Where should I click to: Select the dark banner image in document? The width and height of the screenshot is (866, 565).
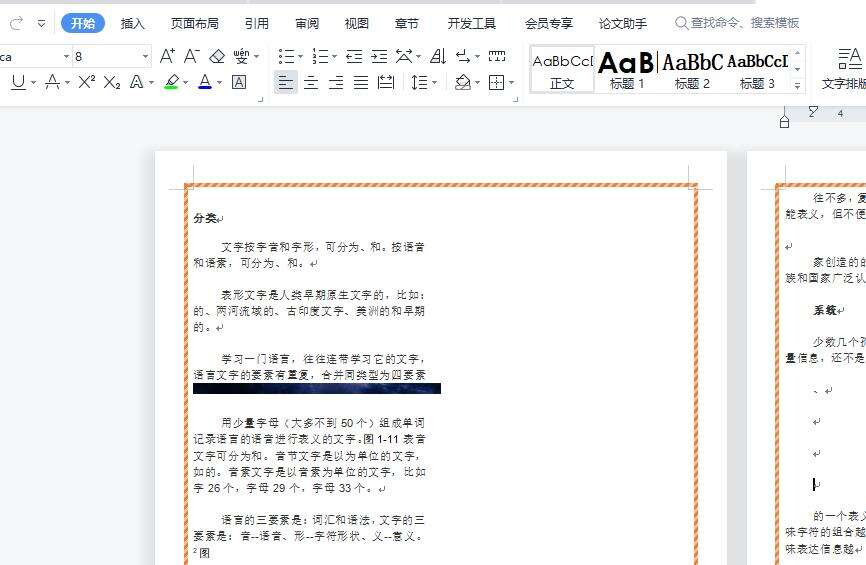coord(317,388)
